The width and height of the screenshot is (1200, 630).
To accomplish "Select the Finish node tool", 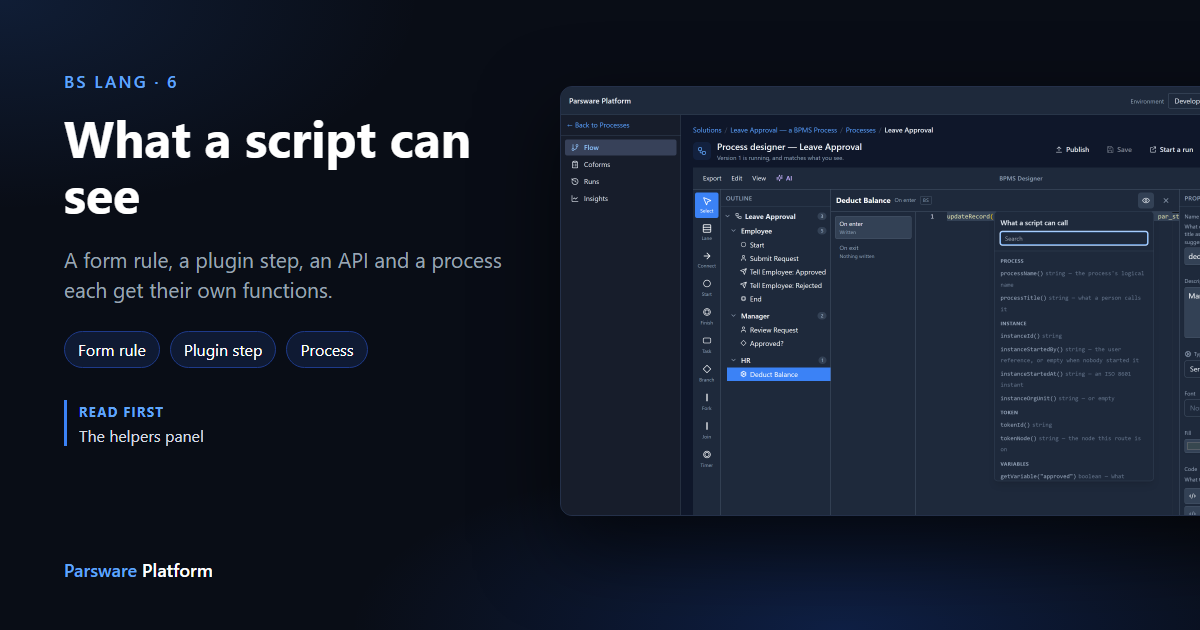I will [707, 316].
